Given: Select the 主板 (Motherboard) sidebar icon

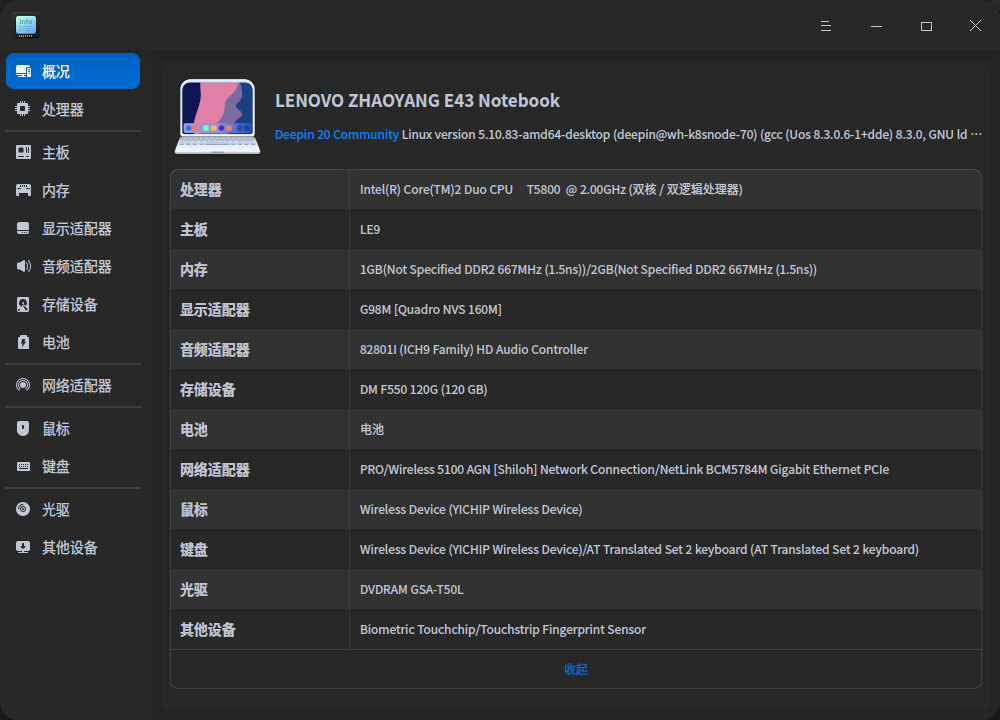Looking at the screenshot, I should [x=22, y=151].
